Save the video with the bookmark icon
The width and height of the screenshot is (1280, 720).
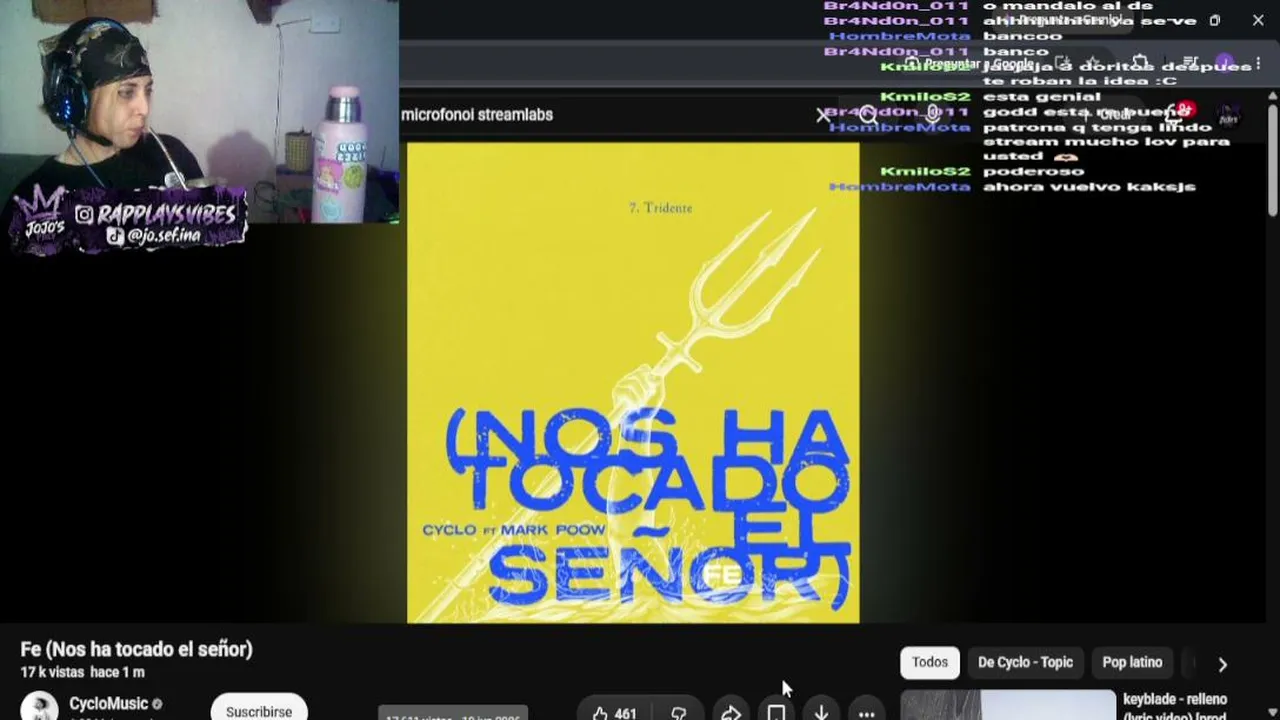pos(776,713)
